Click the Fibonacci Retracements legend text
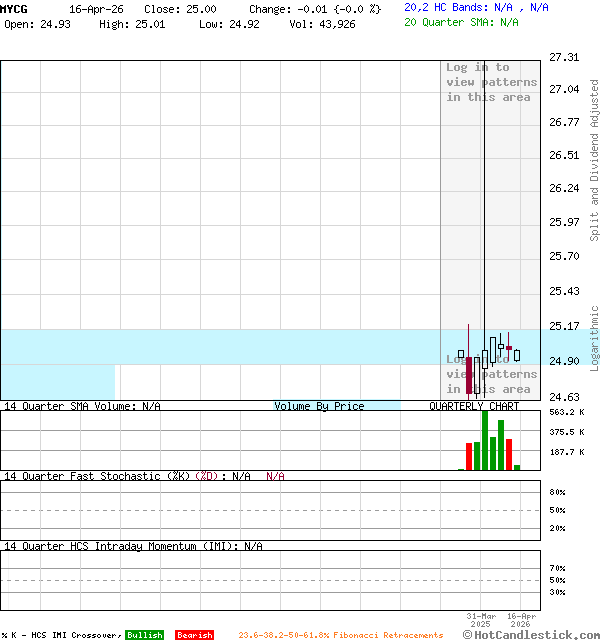 tap(340, 635)
